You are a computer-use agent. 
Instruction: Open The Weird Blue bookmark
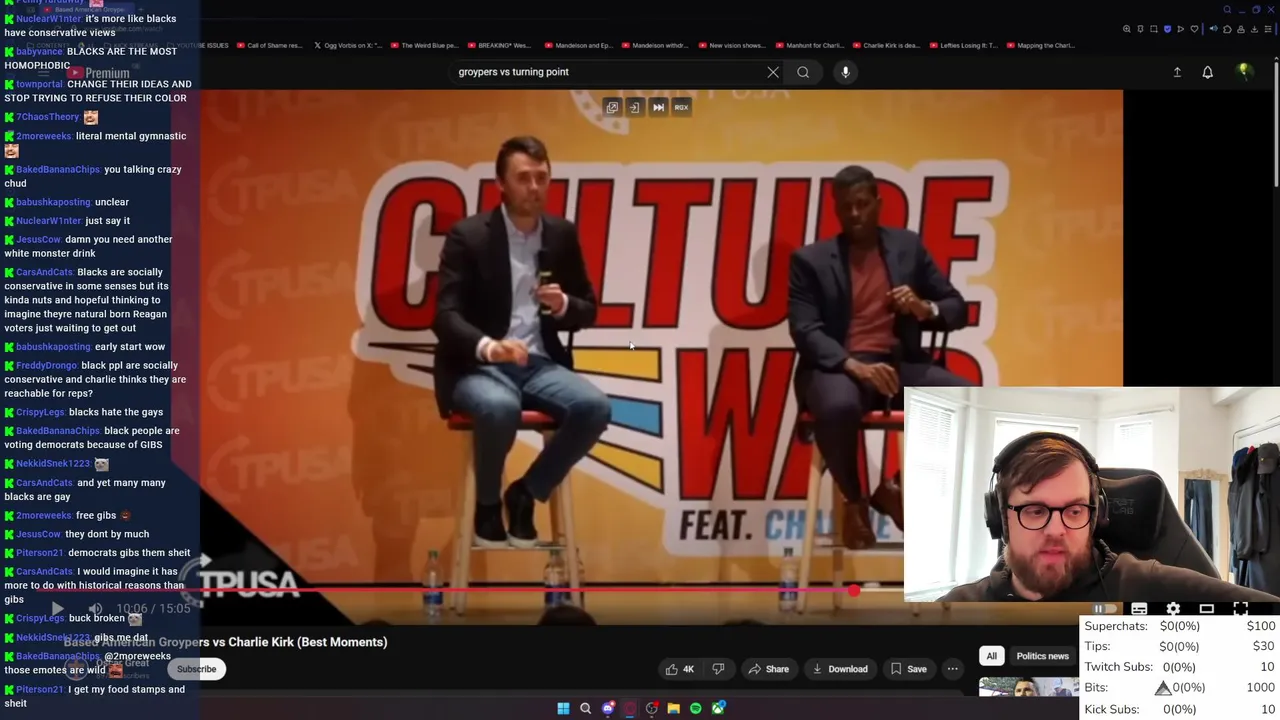(x=424, y=45)
